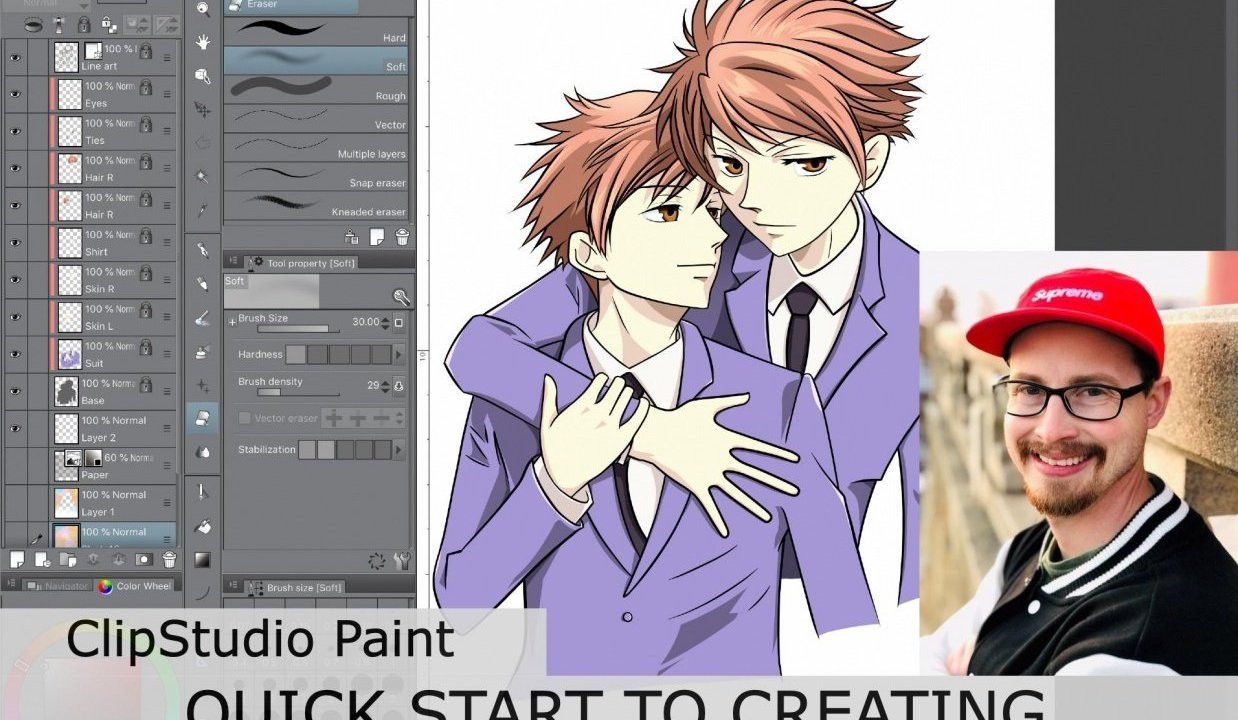1238x720 pixels.
Task: Create a new raster layer
Action: 17,559
